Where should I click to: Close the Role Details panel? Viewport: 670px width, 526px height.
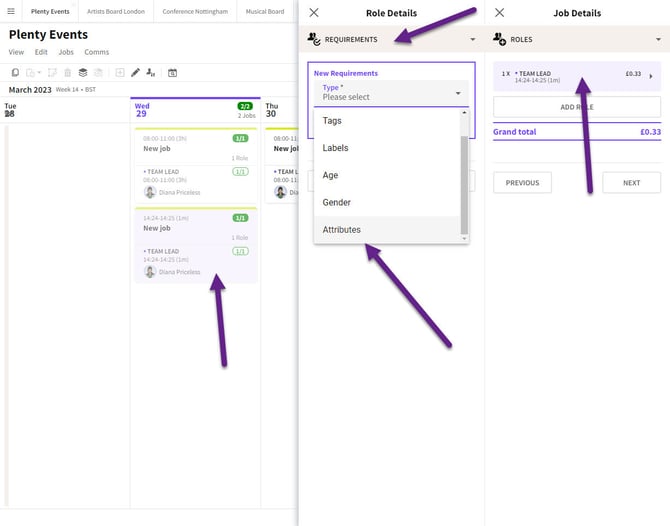(x=314, y=13)
